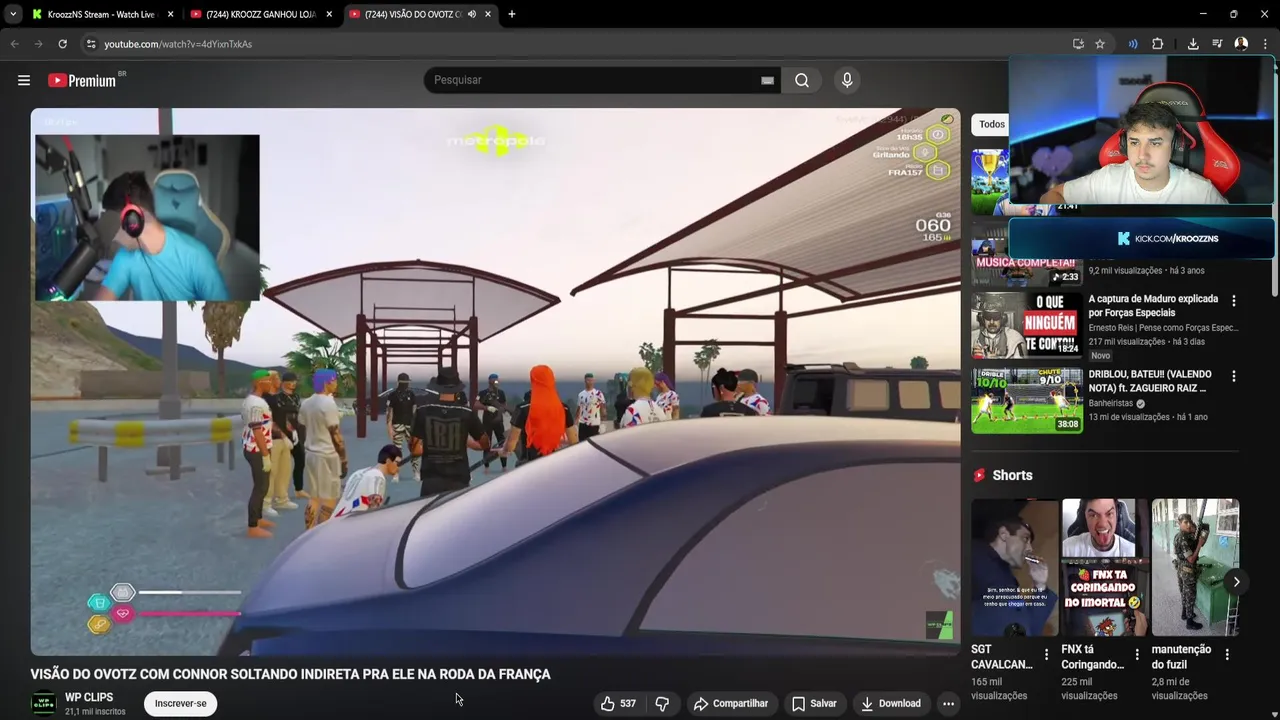Go back in browser history

coord(15,44)
